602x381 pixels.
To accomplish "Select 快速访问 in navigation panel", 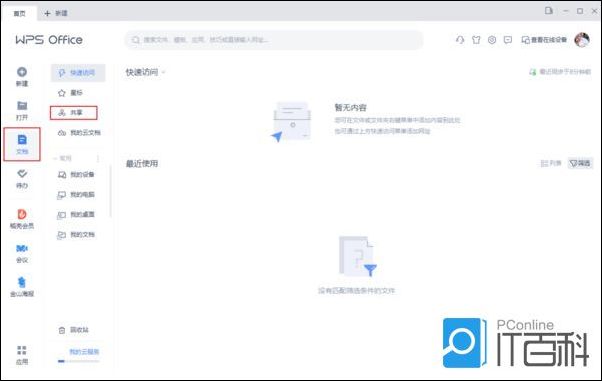I will pyautogui.click(x=78, y=73).
